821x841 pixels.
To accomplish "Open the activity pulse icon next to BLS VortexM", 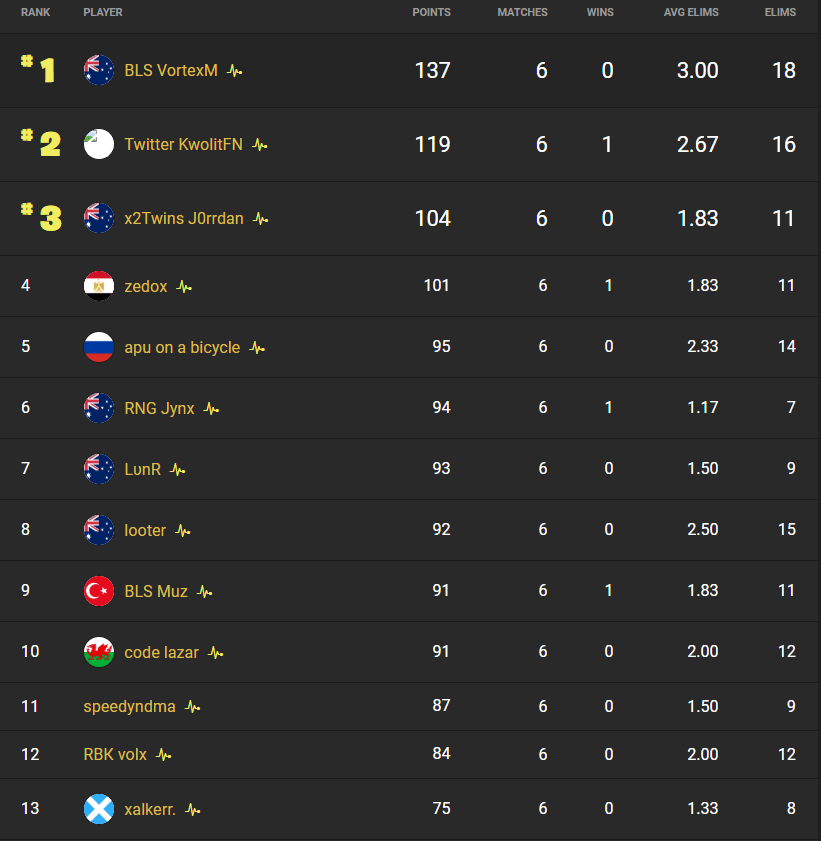I will (234, 70).
